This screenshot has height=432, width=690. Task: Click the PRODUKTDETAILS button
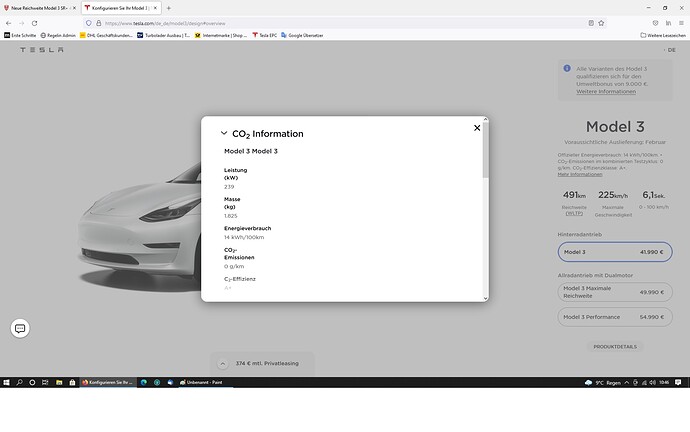(x=615, y=347)
